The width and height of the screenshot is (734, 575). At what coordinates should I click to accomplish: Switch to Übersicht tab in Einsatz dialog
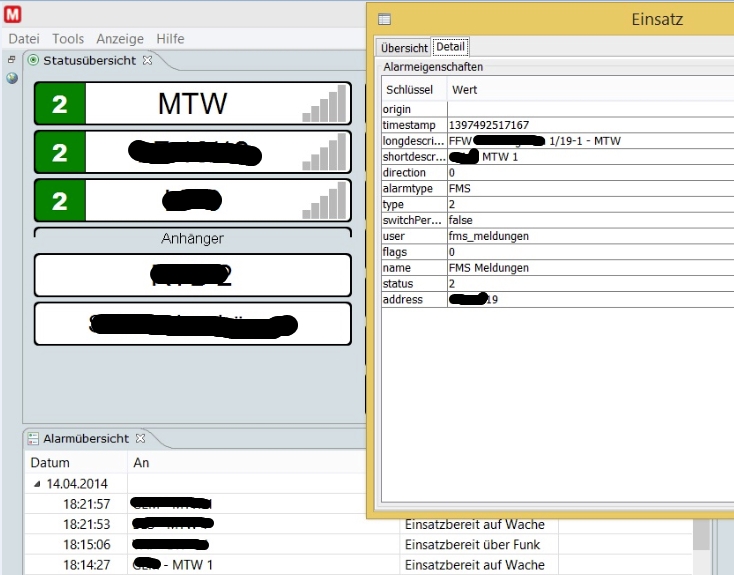coord(404,48)
